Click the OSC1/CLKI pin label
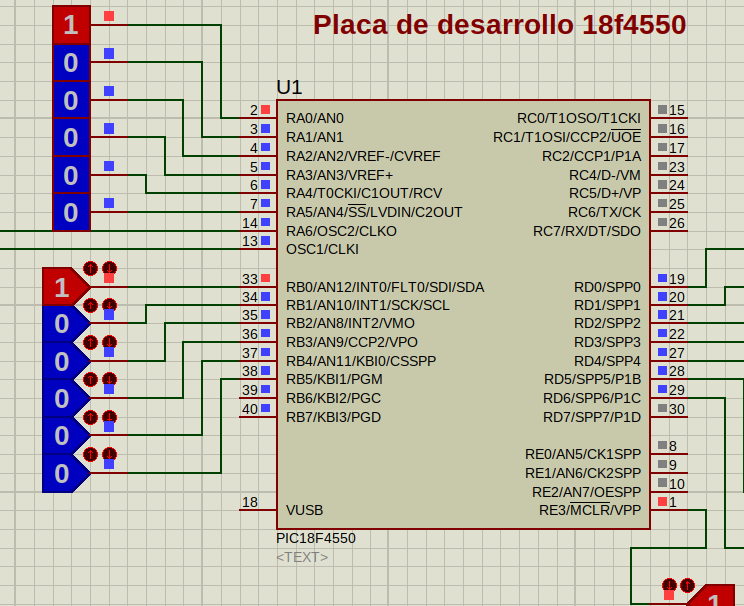The height and width of the screenshot is (606, 744). click(323, 249)
